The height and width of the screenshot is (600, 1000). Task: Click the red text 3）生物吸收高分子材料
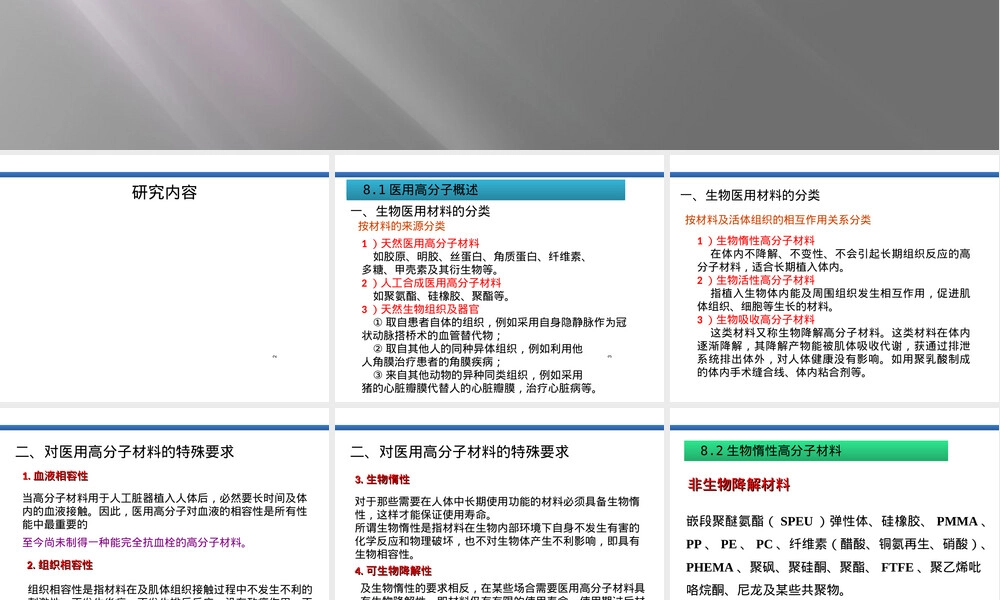pyautogui.click(x=756, y=320)
